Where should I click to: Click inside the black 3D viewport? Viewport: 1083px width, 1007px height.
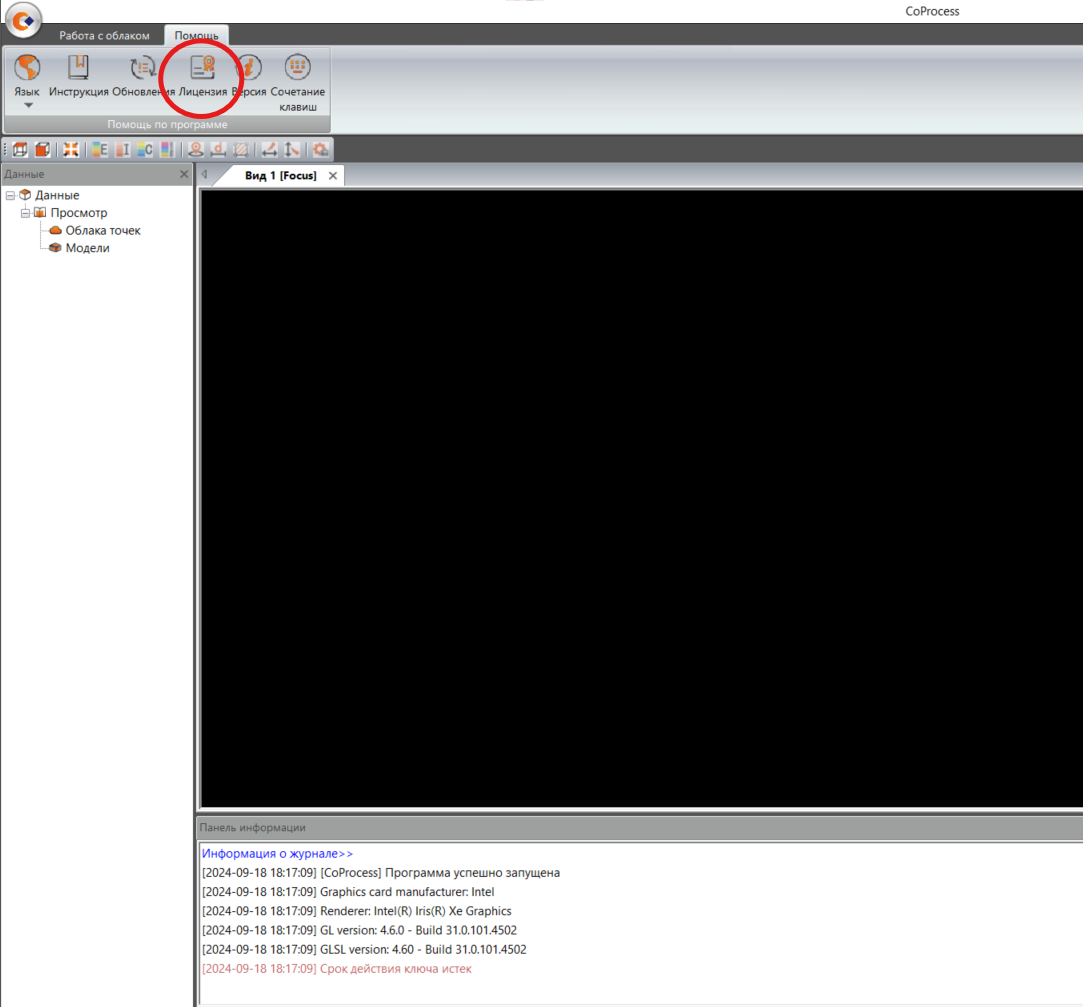click(641, 498)
